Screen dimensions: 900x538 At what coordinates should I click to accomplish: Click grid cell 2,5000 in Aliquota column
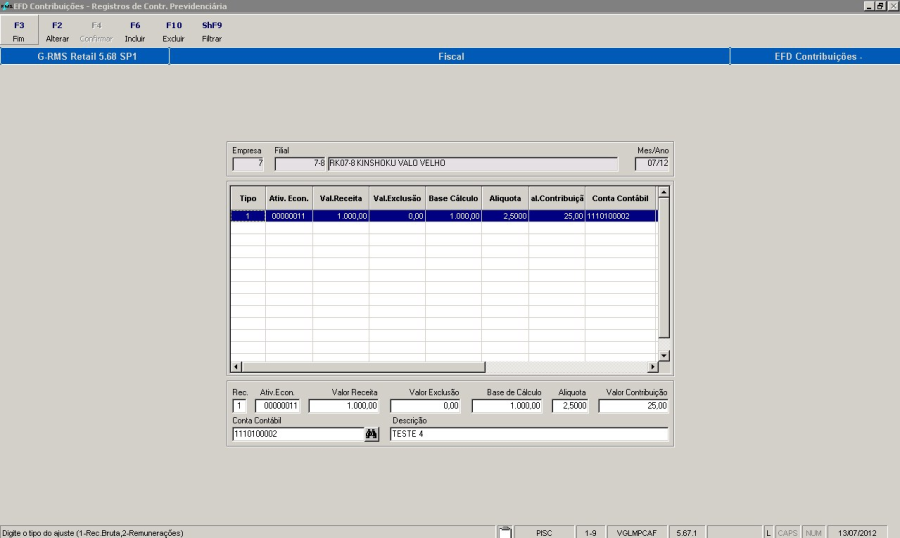(505, 216)
